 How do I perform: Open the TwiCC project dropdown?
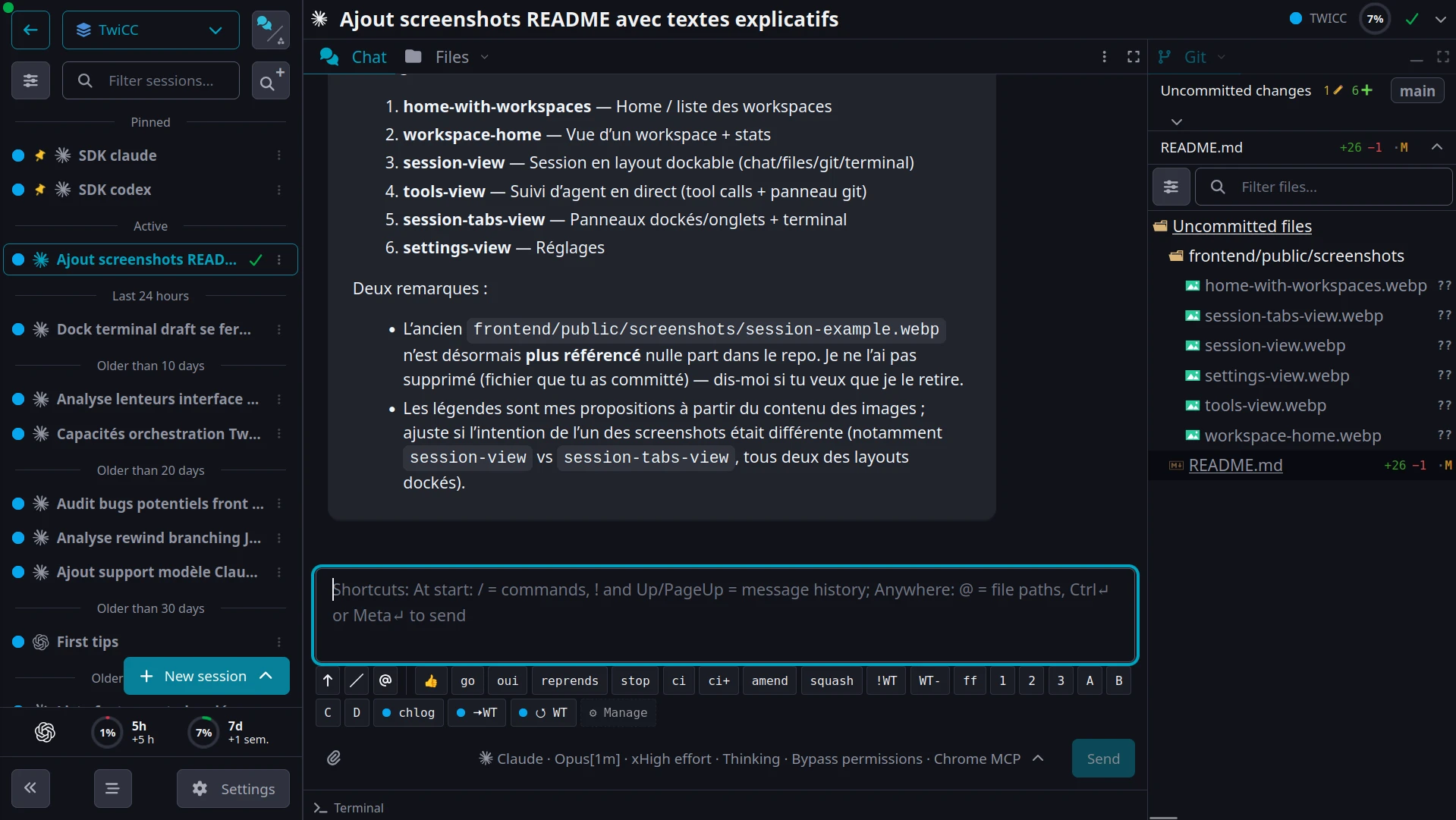[x=151, y=30]
